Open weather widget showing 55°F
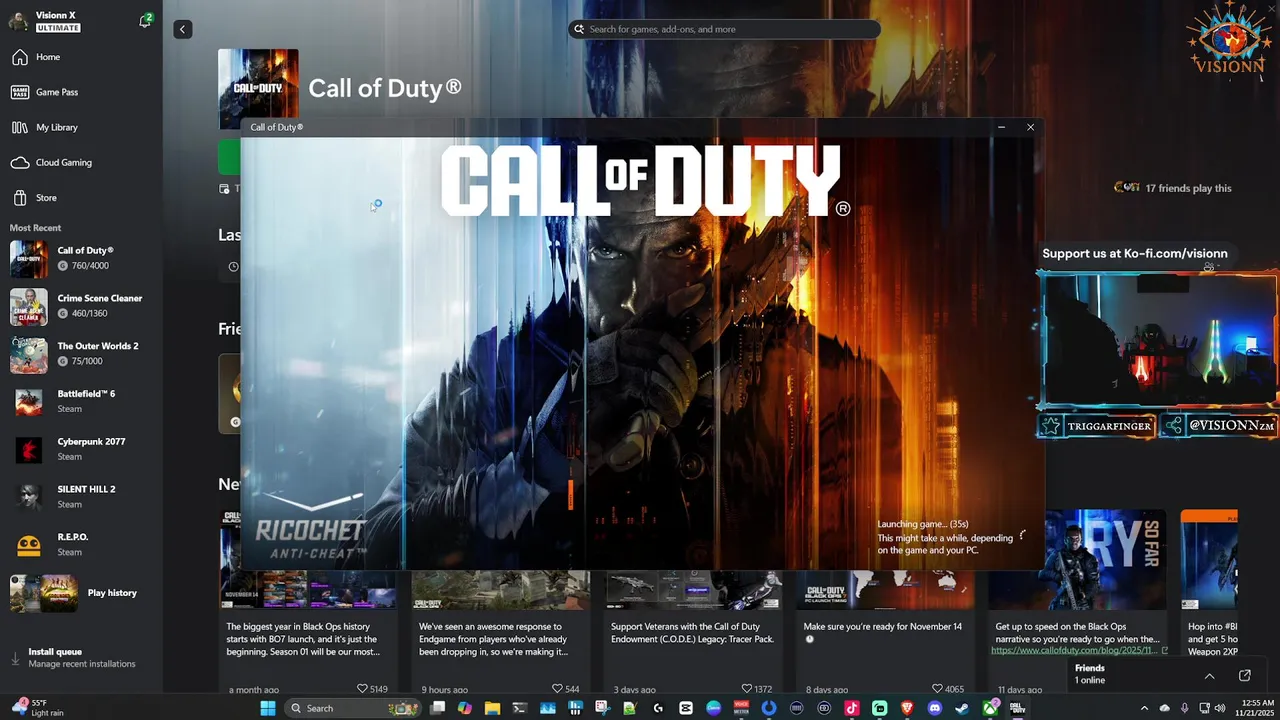 40,708
